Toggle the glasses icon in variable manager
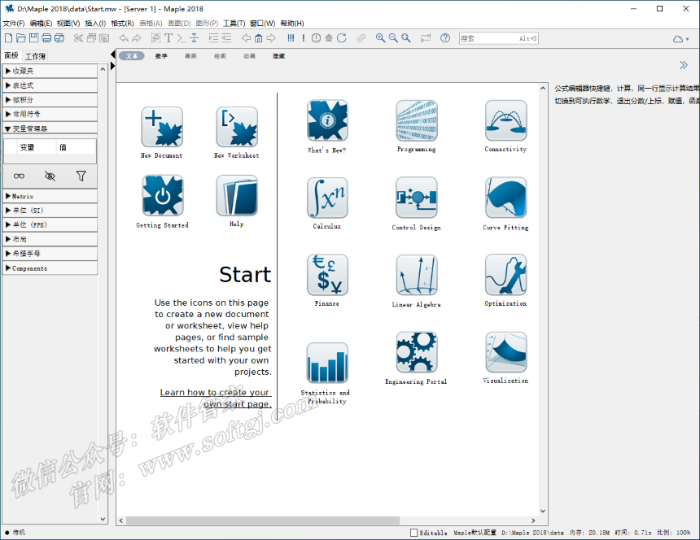This screenshot has width=700, height=540. tap(19, 176)
